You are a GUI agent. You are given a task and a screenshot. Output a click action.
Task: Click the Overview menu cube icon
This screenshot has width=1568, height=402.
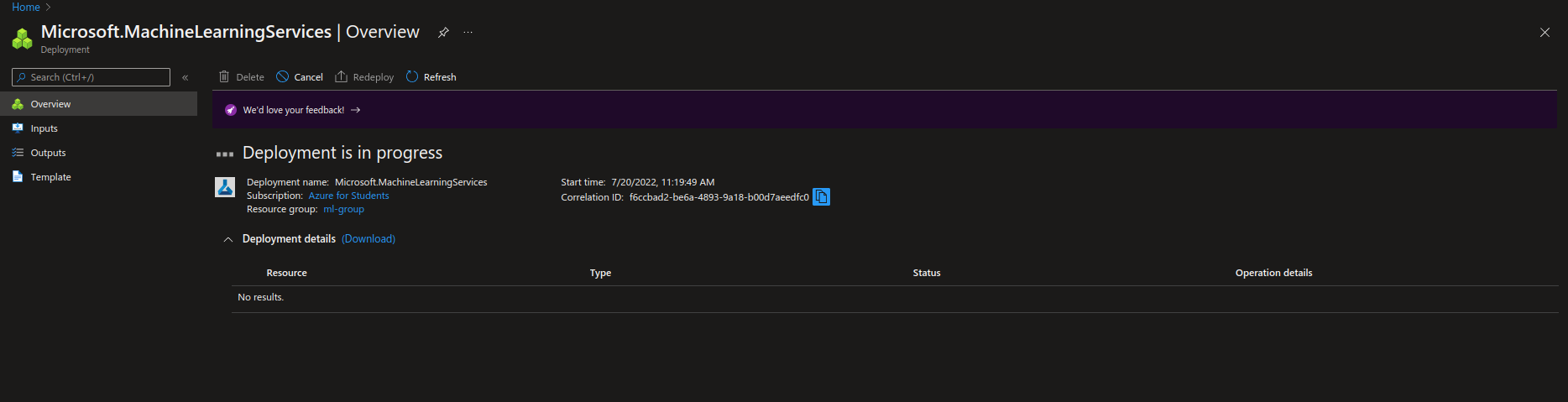point(18,104)
